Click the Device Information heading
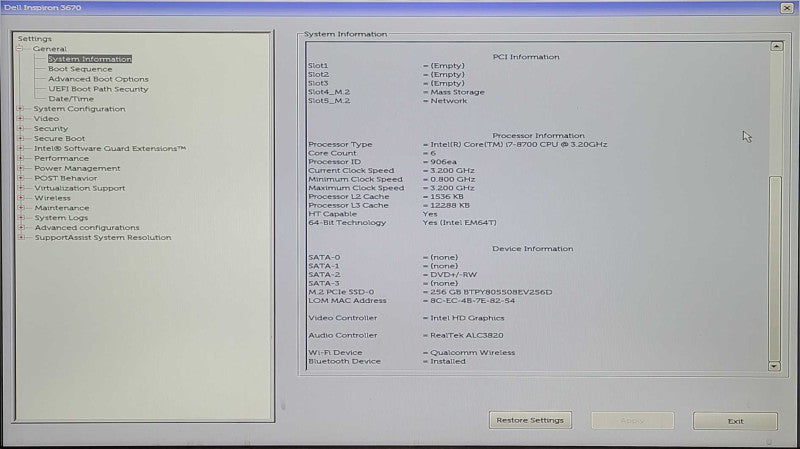Image resolution: width=800 pixels, height=449 pixels. (532, 249)
